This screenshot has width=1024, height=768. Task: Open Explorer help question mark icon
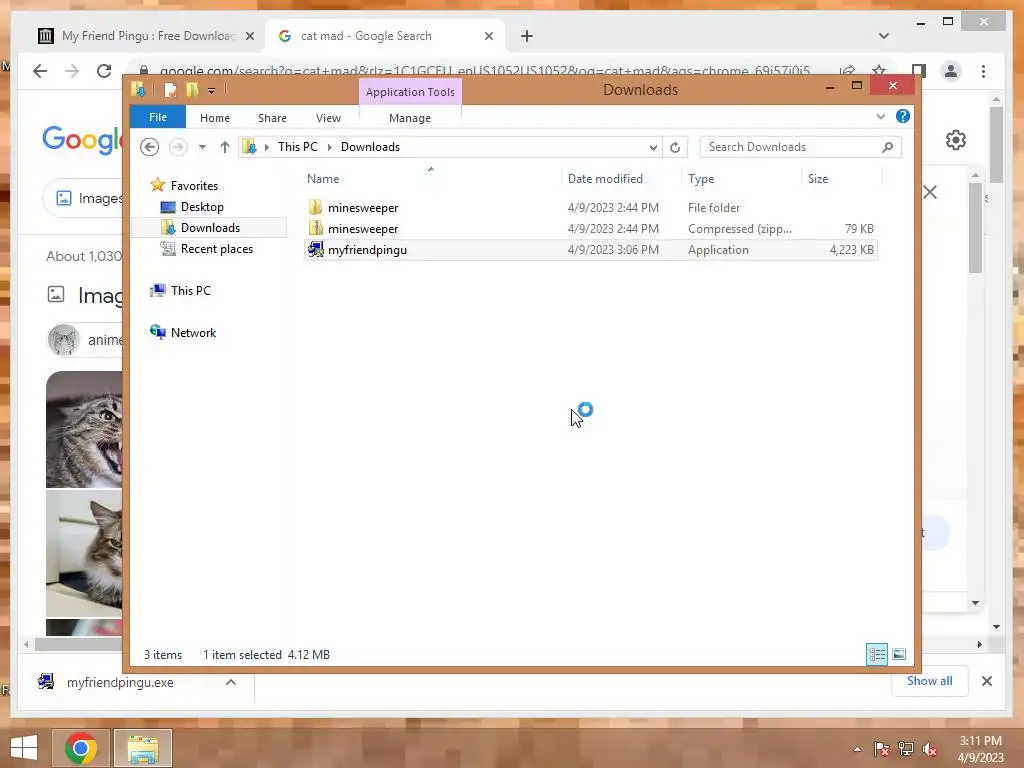[903, 116]
